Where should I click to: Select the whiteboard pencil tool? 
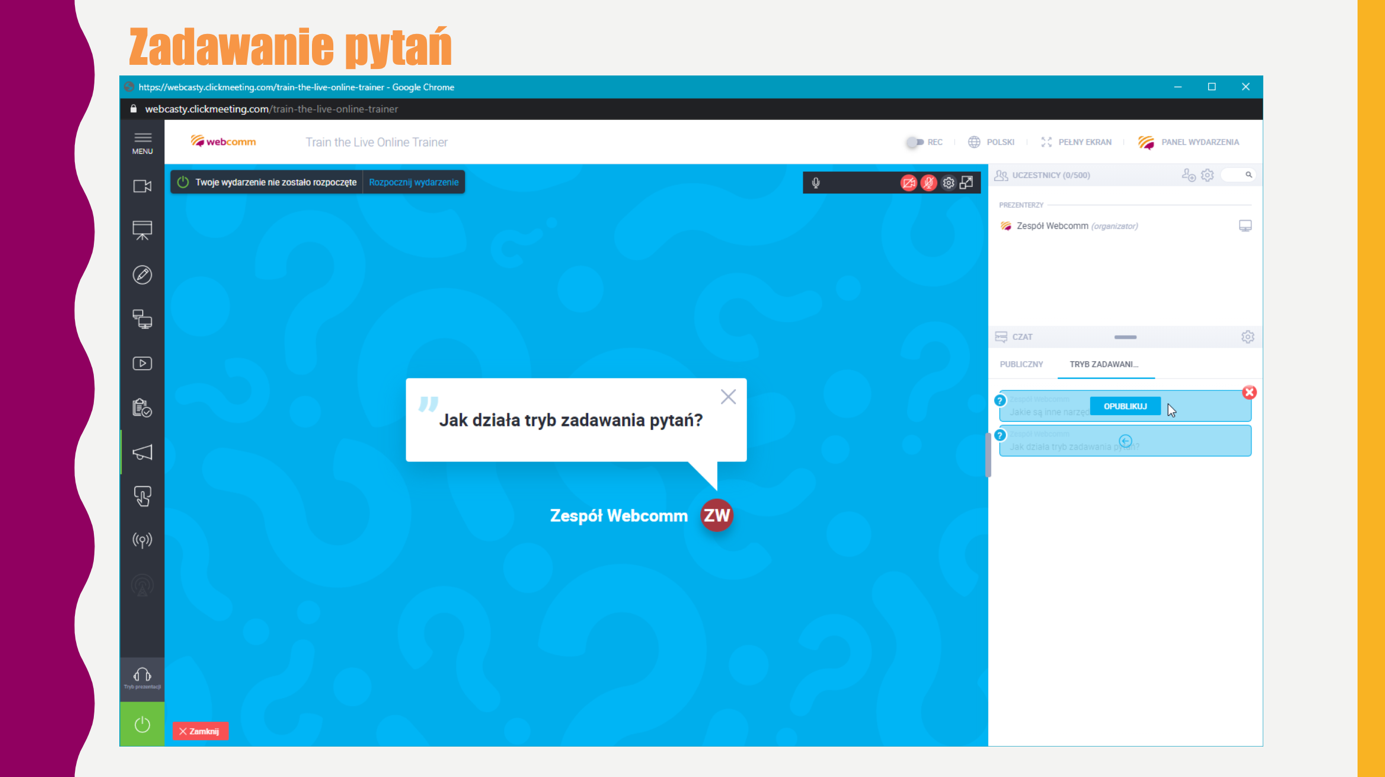point(142,275)
